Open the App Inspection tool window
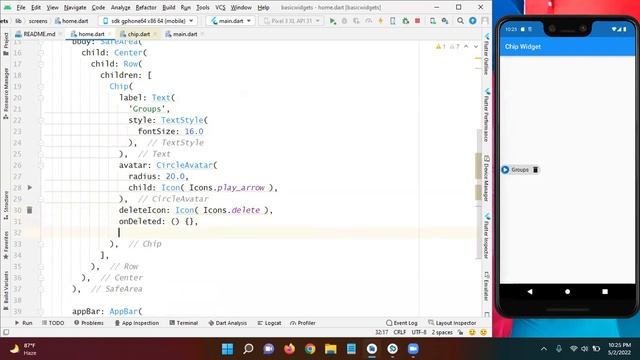640x360 pixels. pos(137,323)
